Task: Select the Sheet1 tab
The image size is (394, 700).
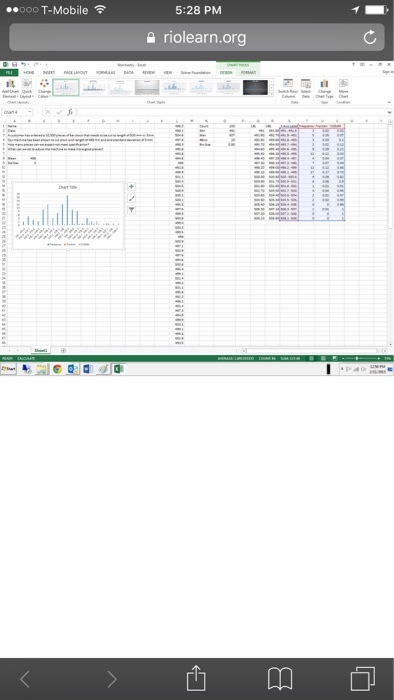Action: (x=41, y=350)
